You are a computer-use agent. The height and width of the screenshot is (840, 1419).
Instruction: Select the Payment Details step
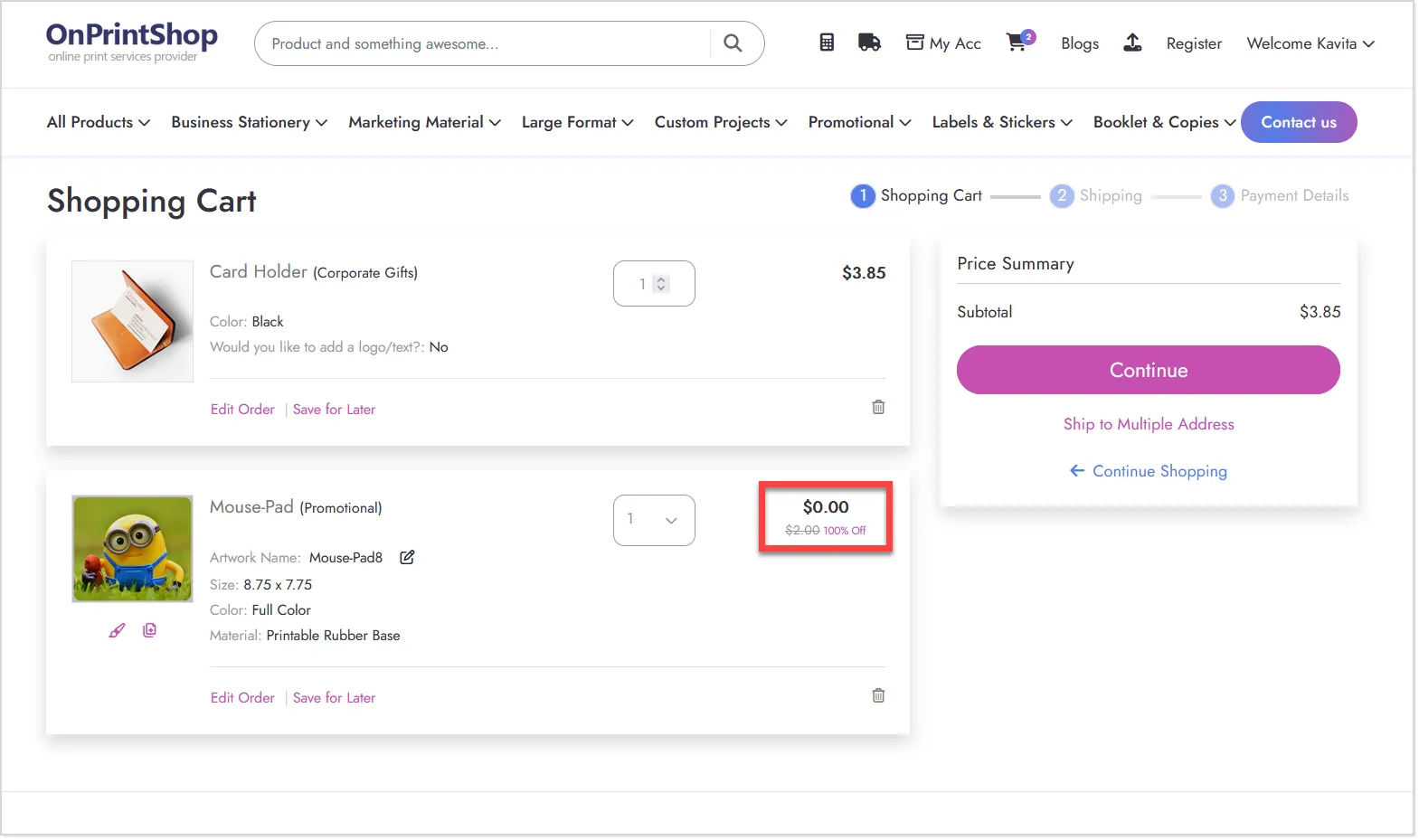point(1280,195)
